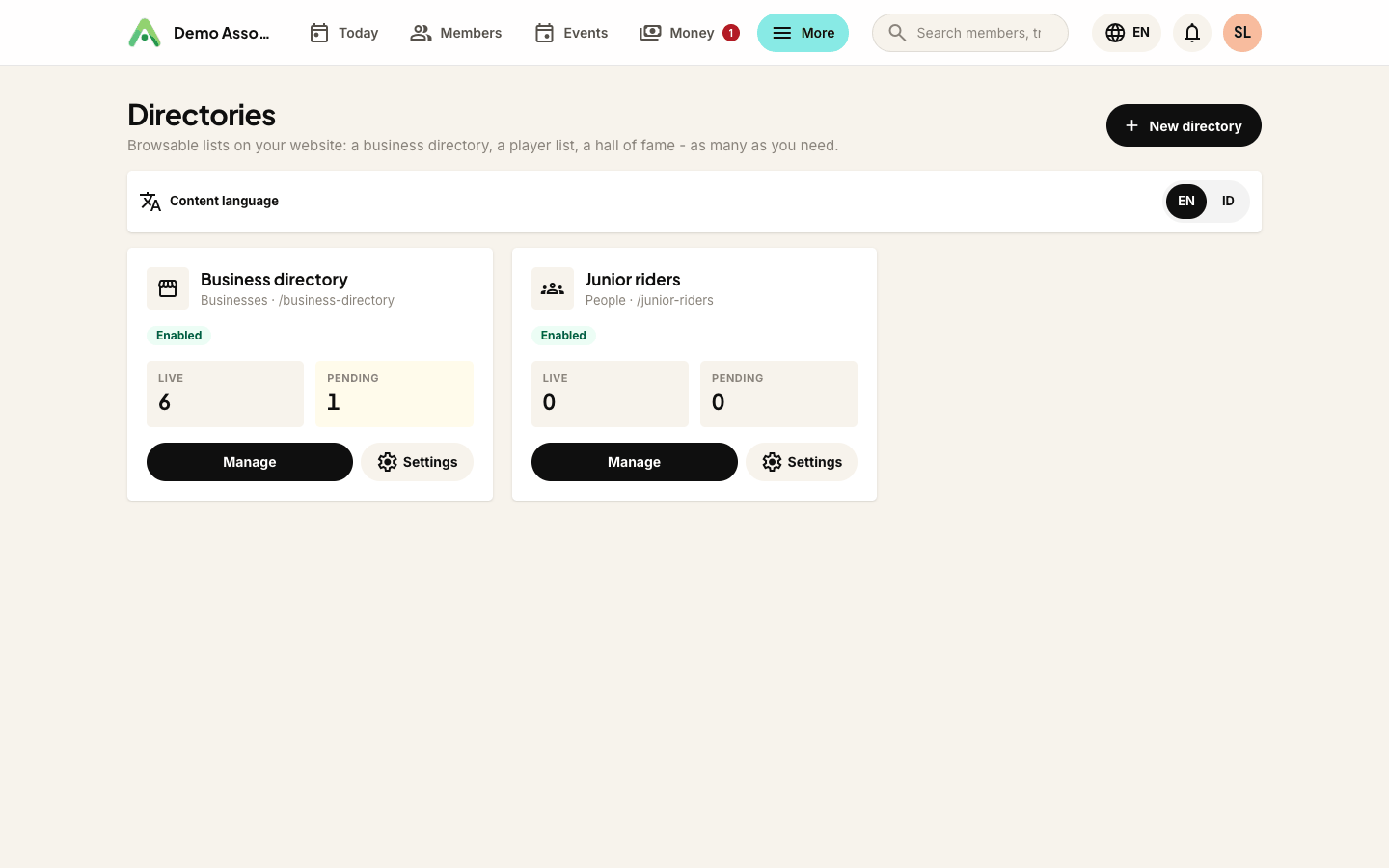Click the "Browsable lists on your website" description
Image resolution: width=1389 pixels, height=868 pixels.
pos(482,146)
